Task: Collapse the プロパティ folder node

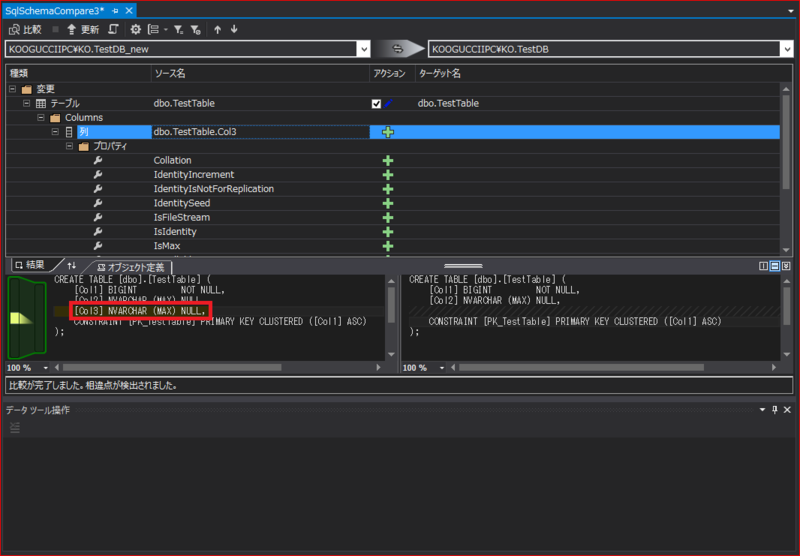Action: click(x=69, y=146)
